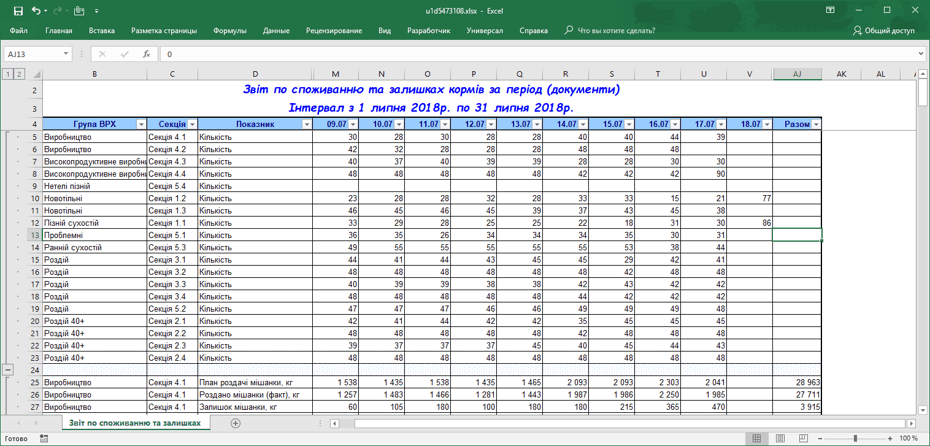Open the Файл menu

[x=18, y=31]
